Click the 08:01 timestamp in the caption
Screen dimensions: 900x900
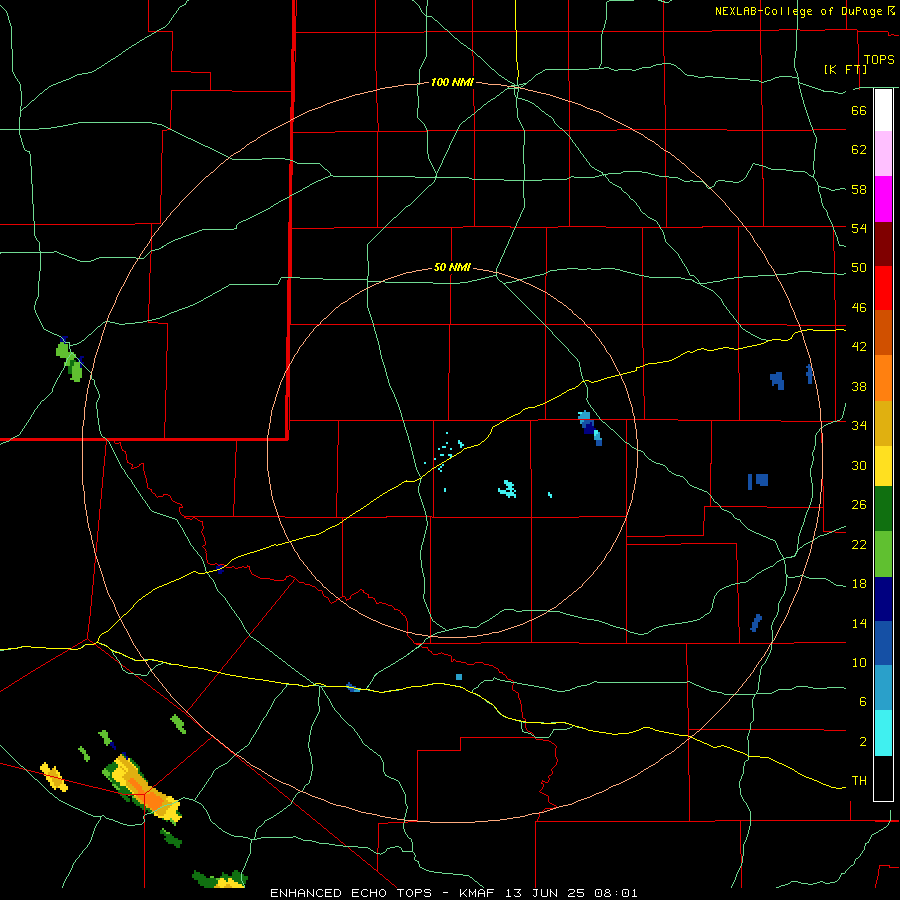(x=616, y=893)
